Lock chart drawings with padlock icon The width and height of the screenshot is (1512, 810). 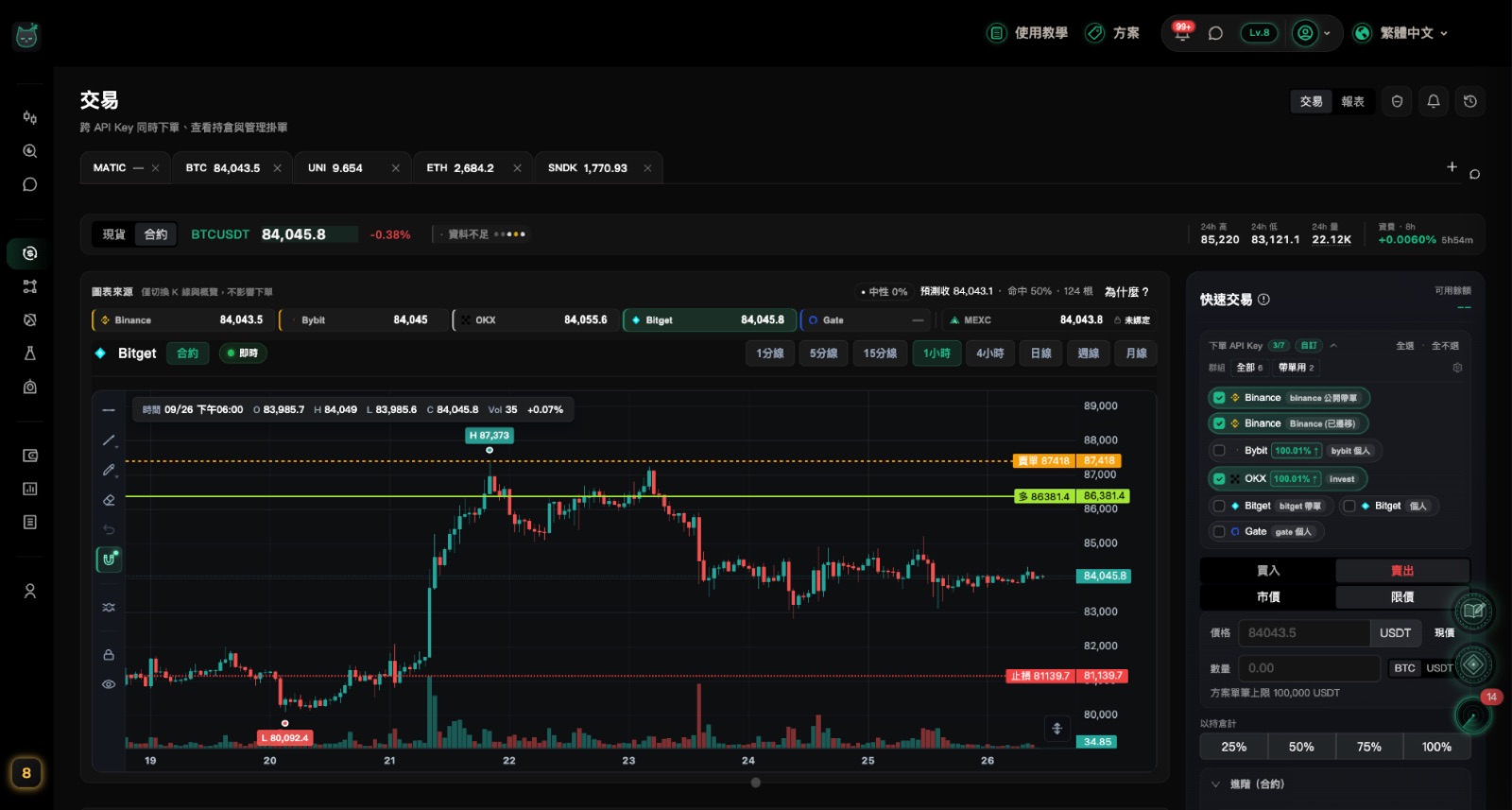click(x=109, y=654)
